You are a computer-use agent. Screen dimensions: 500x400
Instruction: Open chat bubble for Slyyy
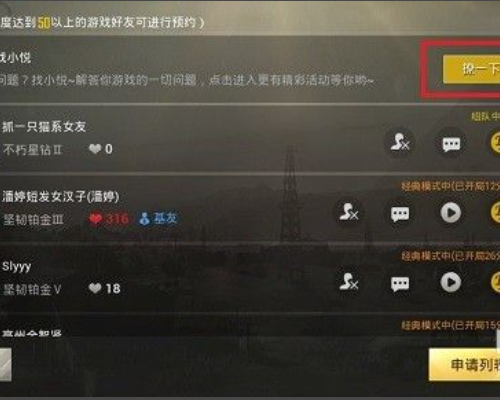(400, 284)
